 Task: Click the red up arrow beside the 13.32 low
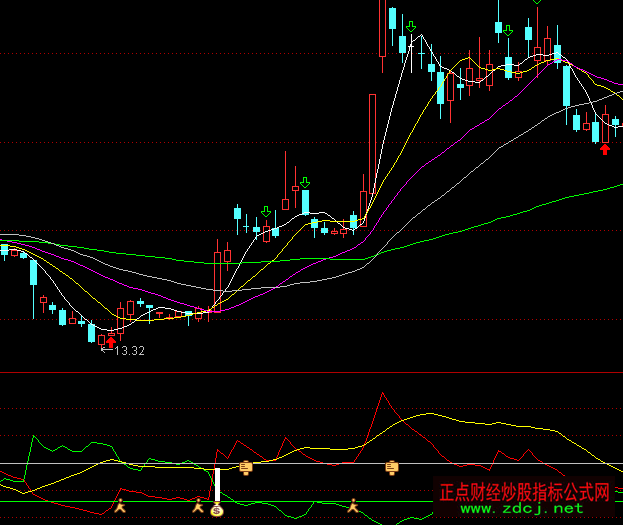tap(110, 342)
